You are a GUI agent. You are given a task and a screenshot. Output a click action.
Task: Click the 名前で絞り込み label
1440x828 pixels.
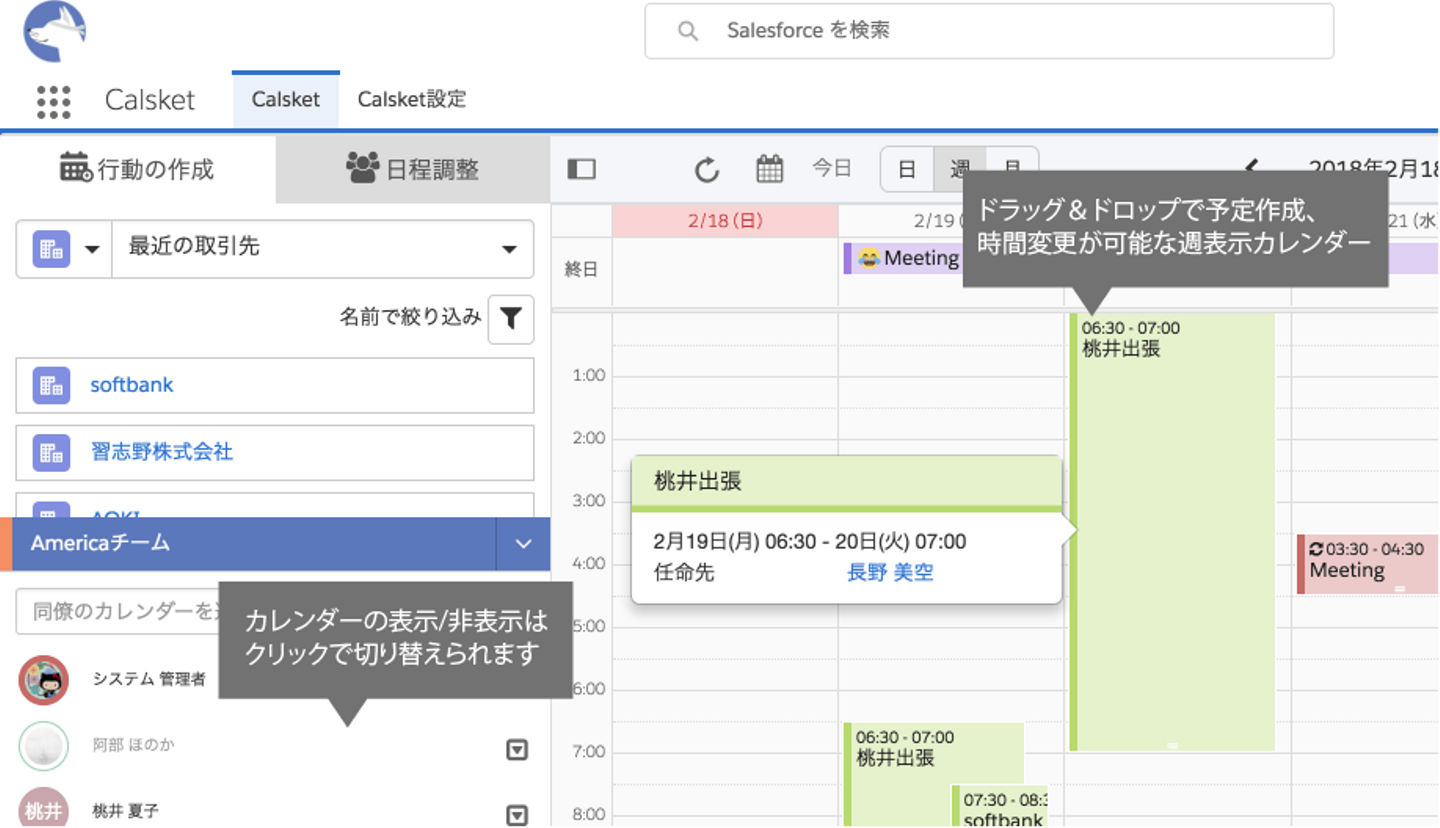410,318
